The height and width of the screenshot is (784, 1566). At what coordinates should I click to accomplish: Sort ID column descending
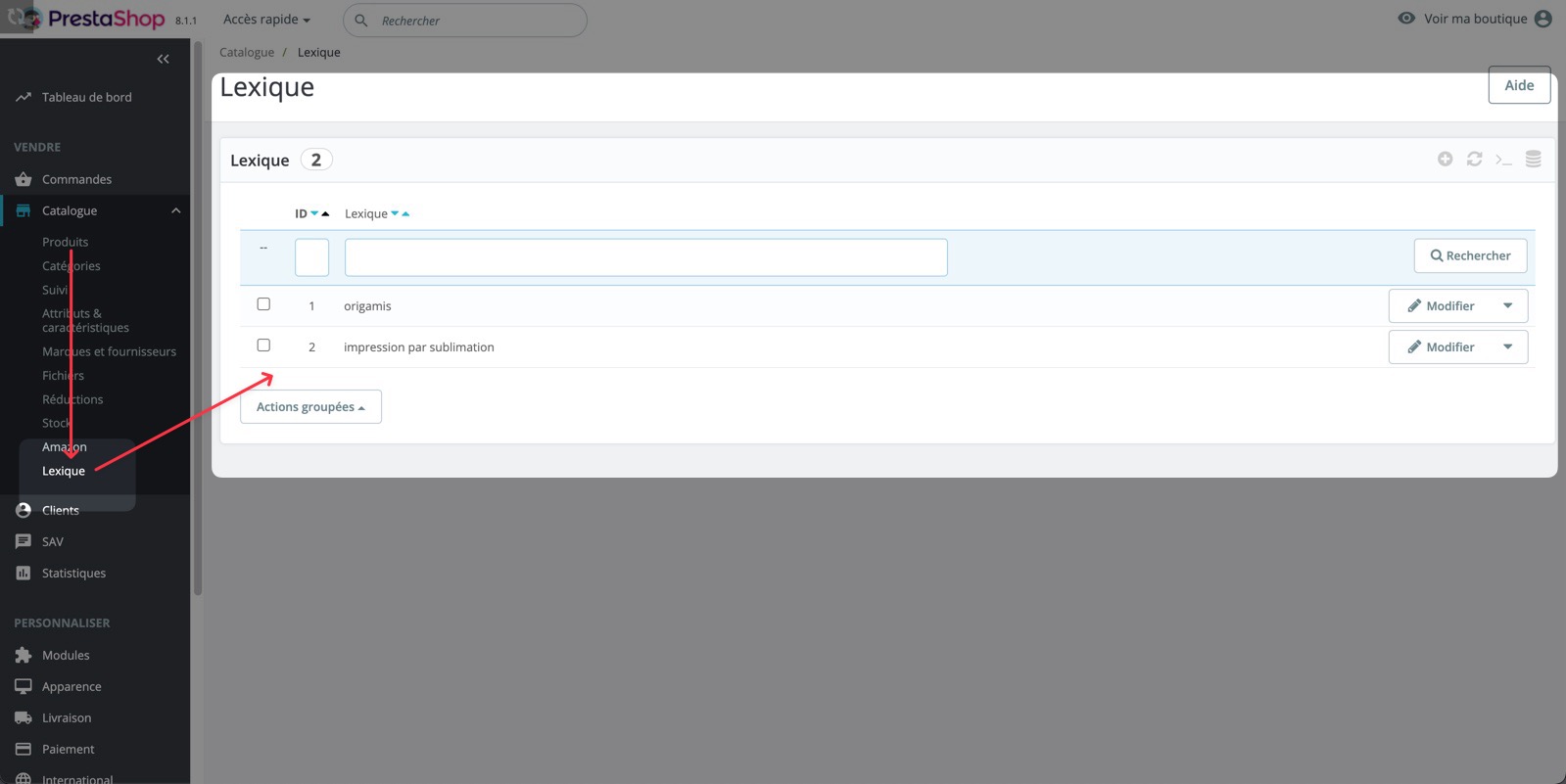(314, 213)
